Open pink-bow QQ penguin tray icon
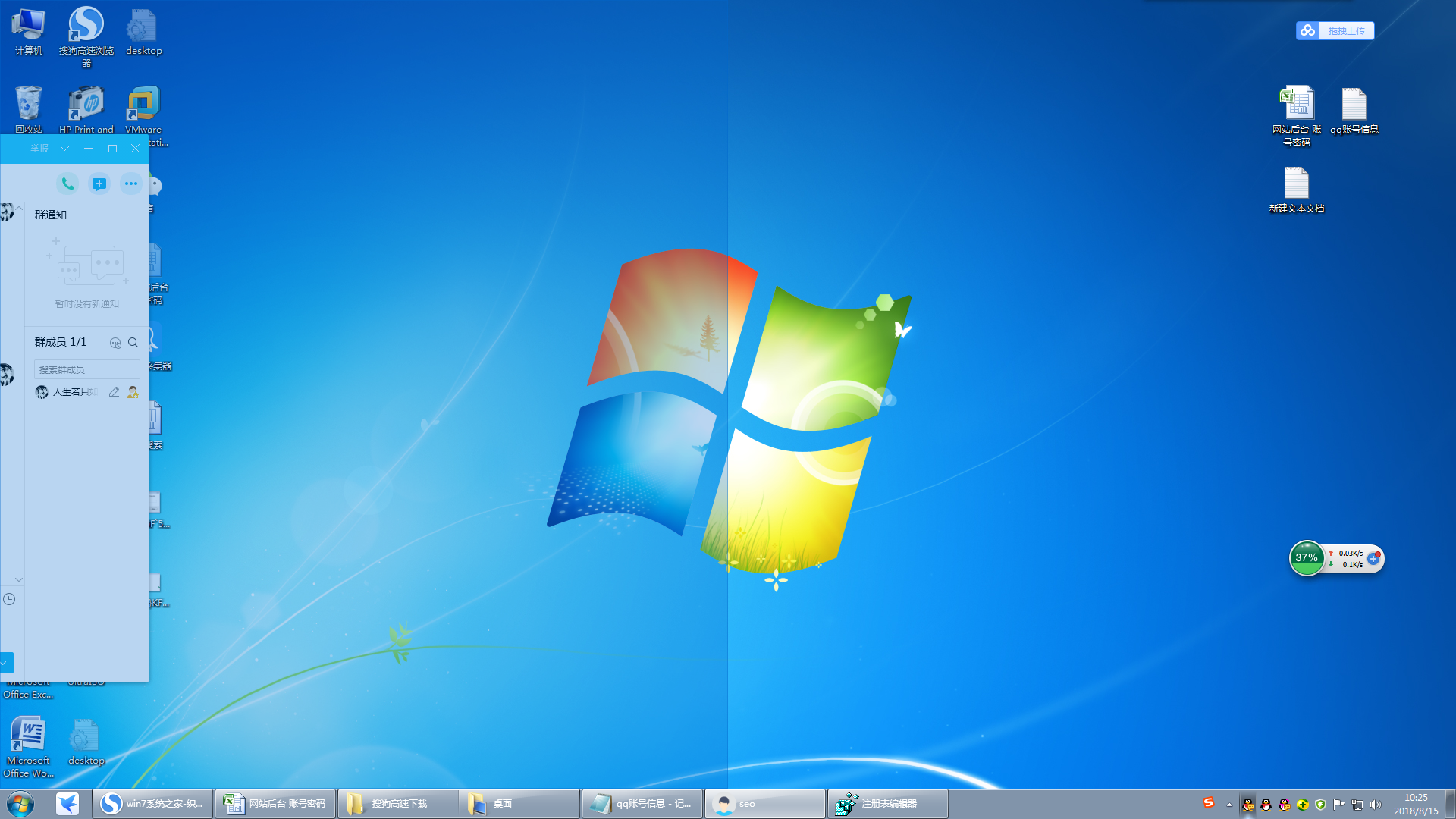1456x819 pixels. click(x=1285, y=805)
